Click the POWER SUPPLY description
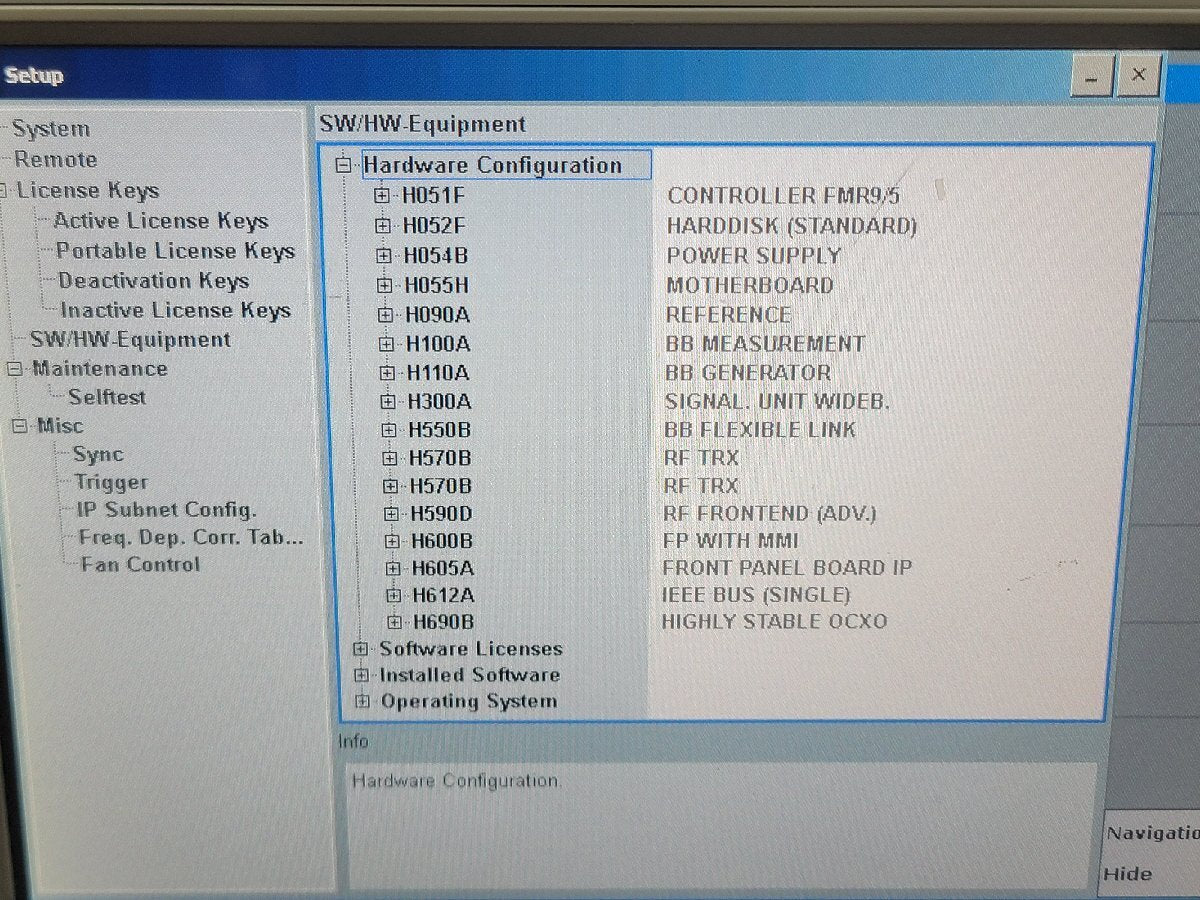Screen dimensions: 1200x900 [x=754, y=256]
